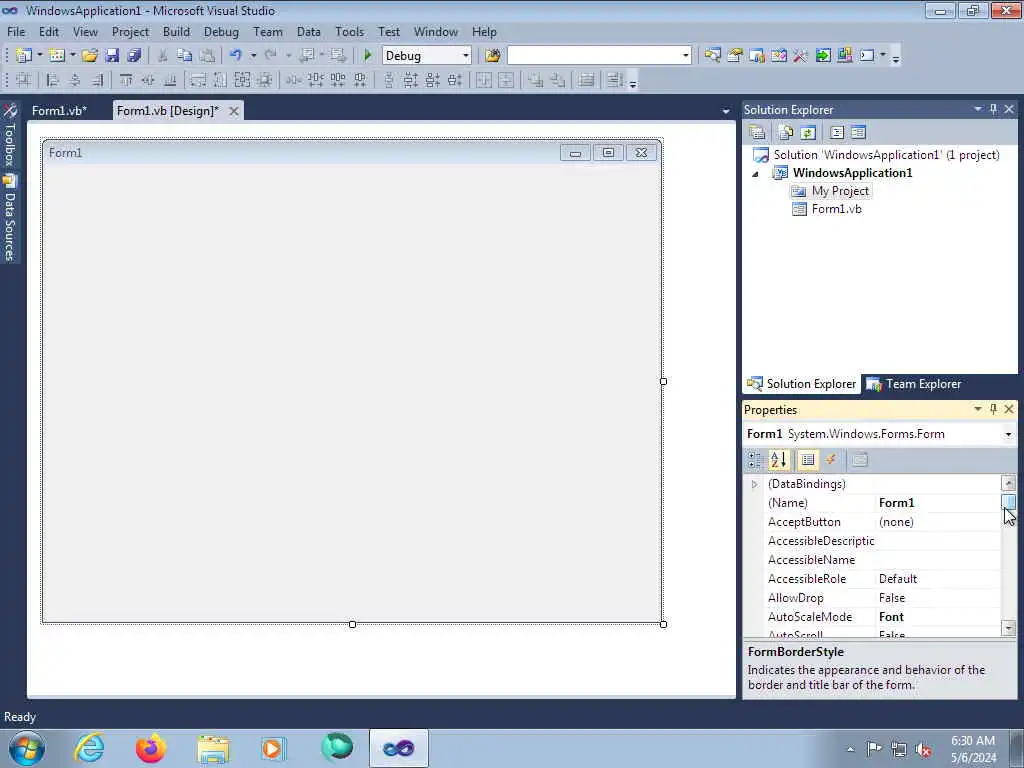Click the Command Window toolbar icon
The height and width of the screenshot is (768, 1024).
pos(867,56)
